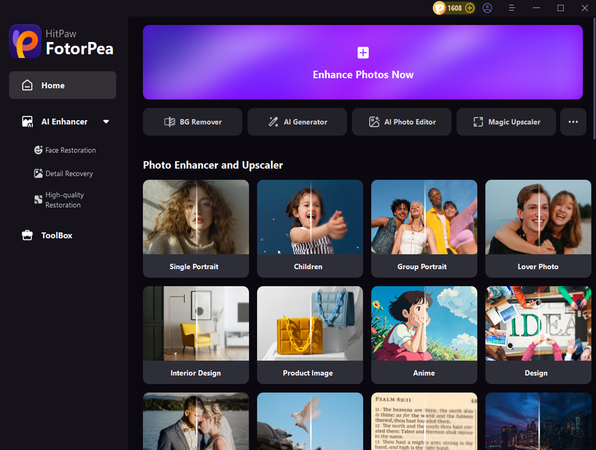Maximize the FotorPea window
Image resolution: width=596 pixels, height=450 pixels.
tap(560, 8)
